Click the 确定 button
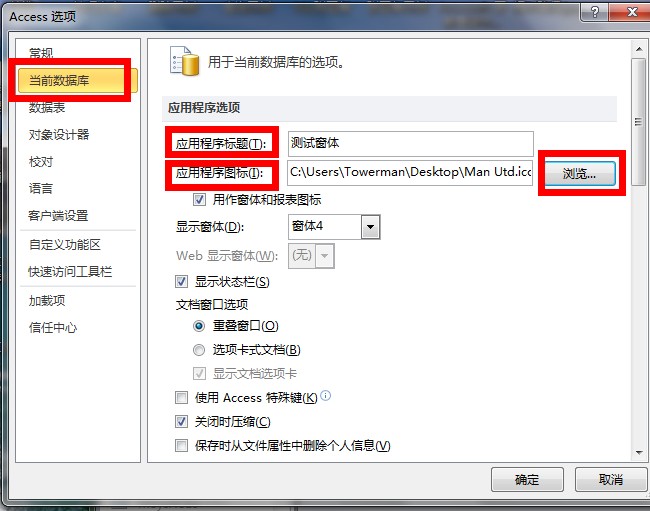Screen dimensions: 650x511 coord(527,480)
